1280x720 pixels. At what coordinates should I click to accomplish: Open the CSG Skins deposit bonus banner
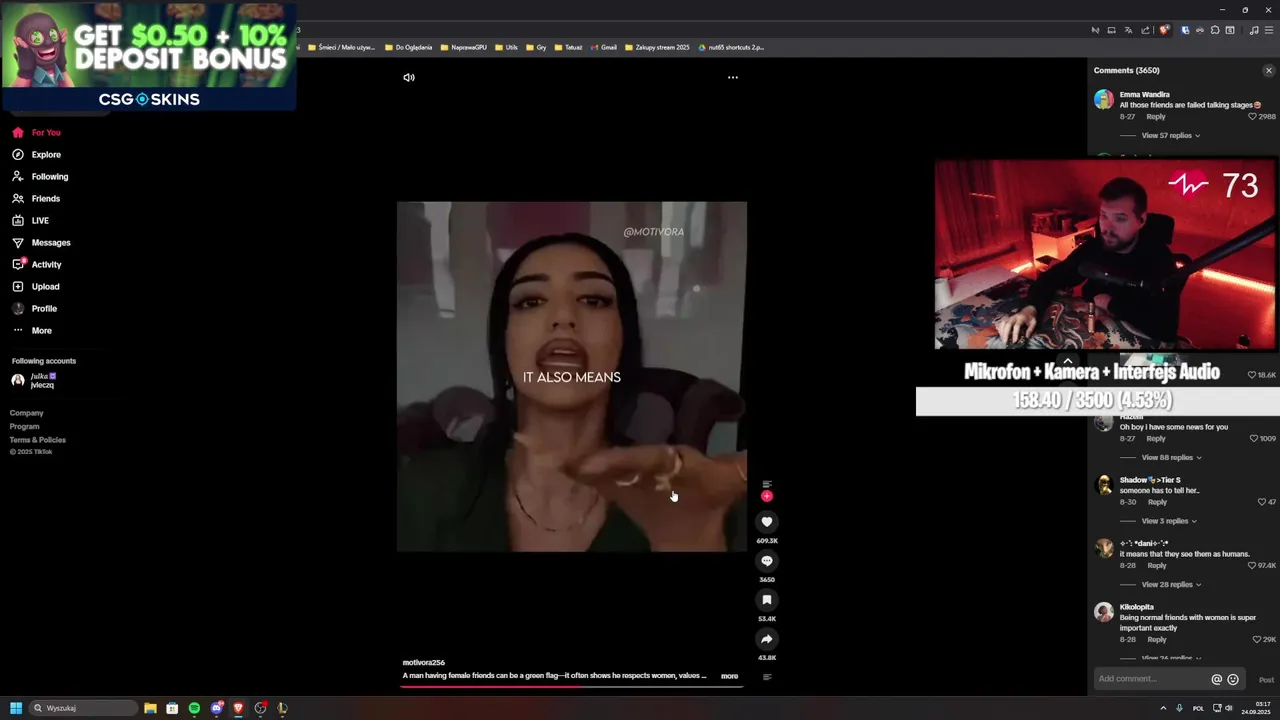(148, 56)
